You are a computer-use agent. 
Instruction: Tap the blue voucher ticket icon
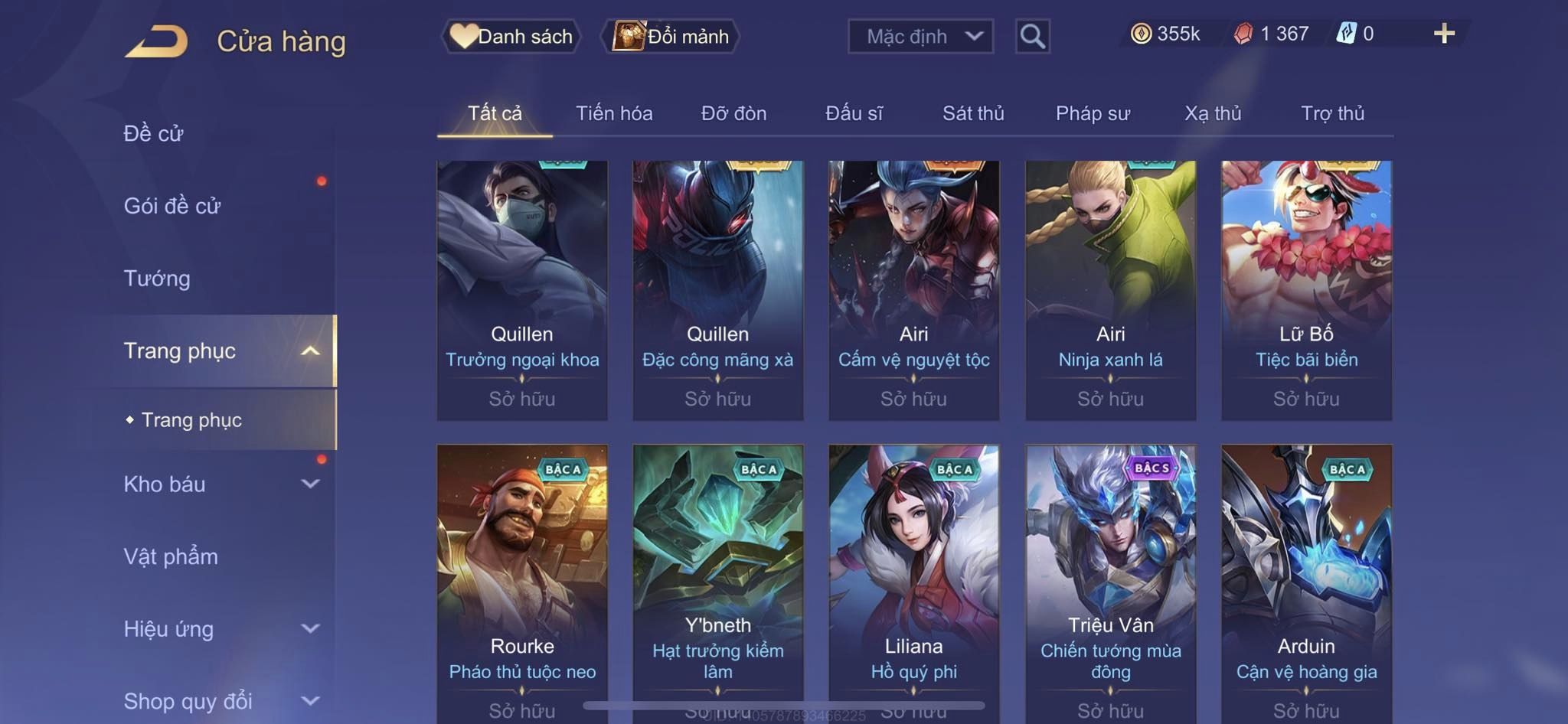coord(1346,34)
